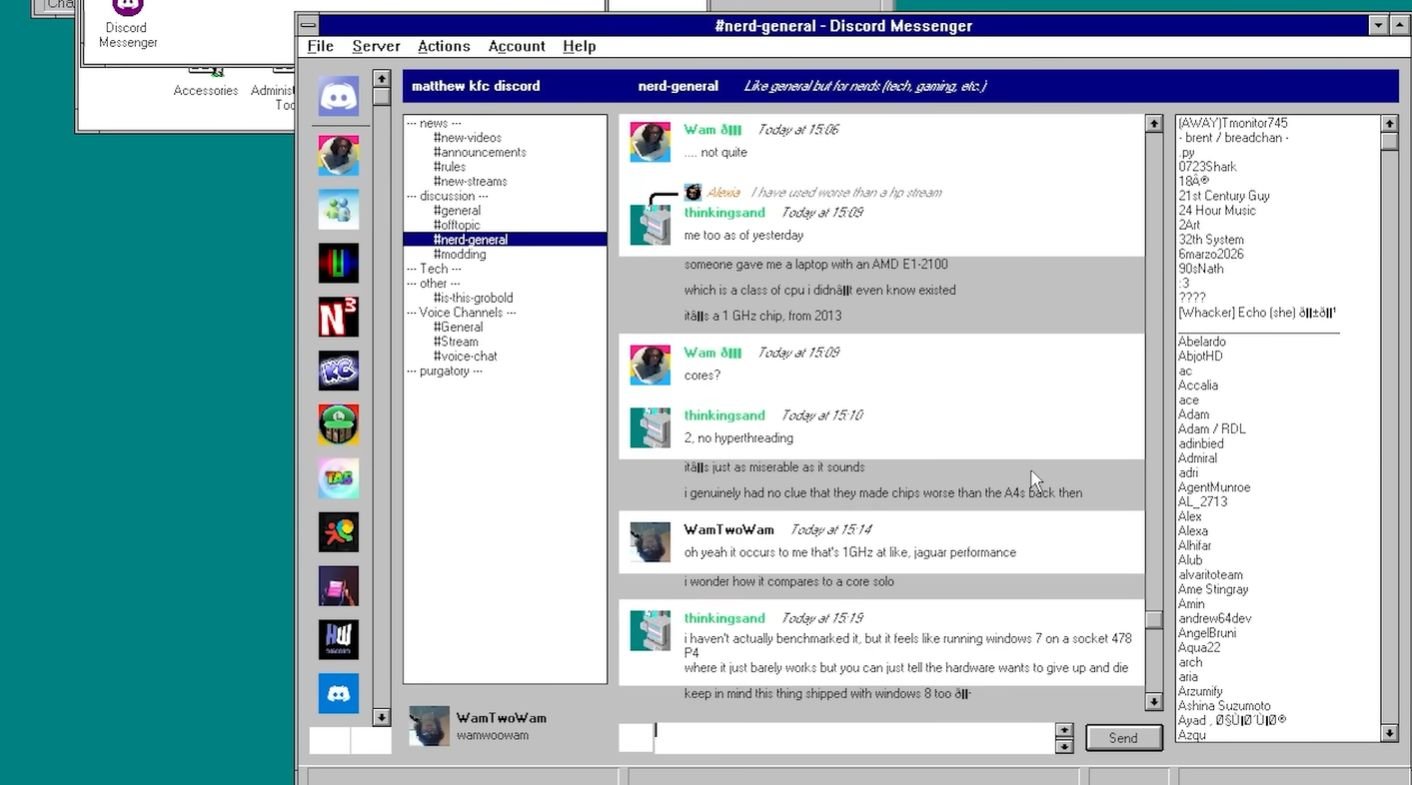1412x785 pixels.
Task: Open the Server menu
Action: click(x=375, y=46)
